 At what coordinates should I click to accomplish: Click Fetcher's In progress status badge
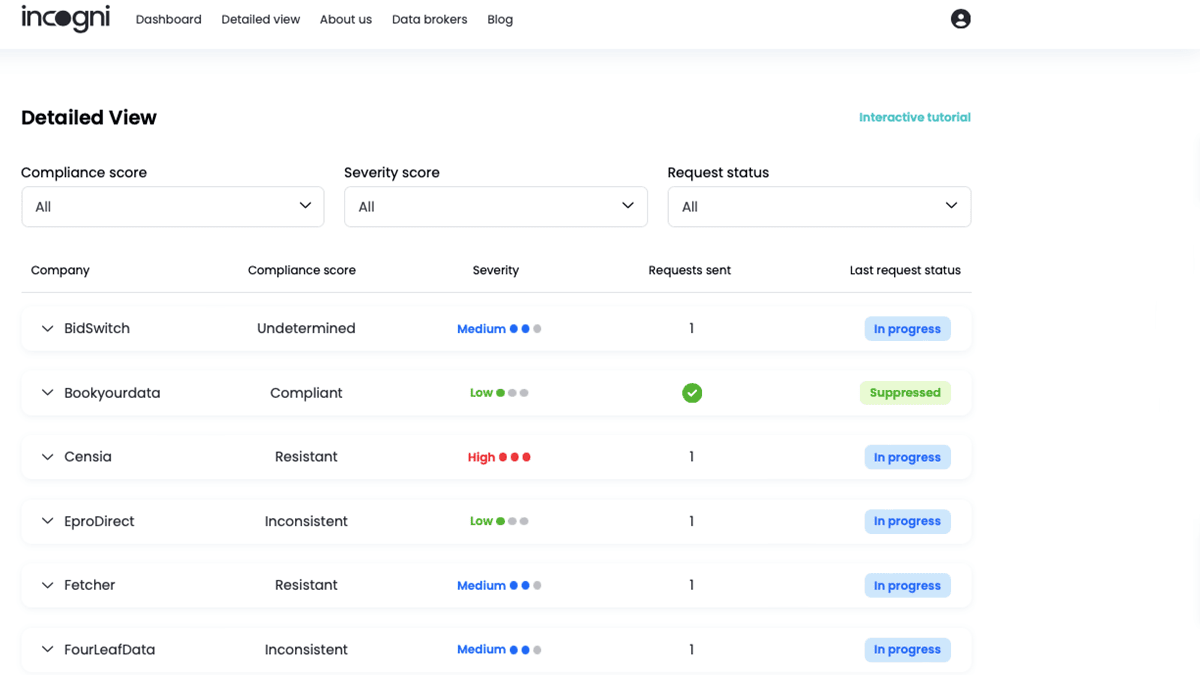point(907,586)
